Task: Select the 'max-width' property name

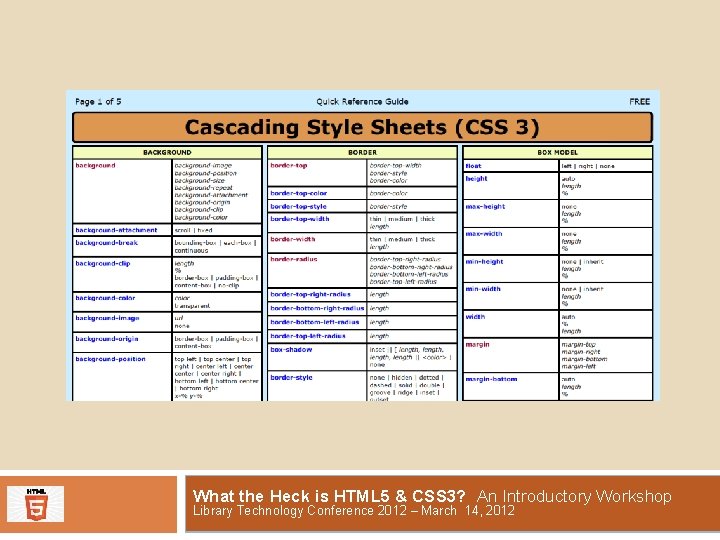Action: 484,234
